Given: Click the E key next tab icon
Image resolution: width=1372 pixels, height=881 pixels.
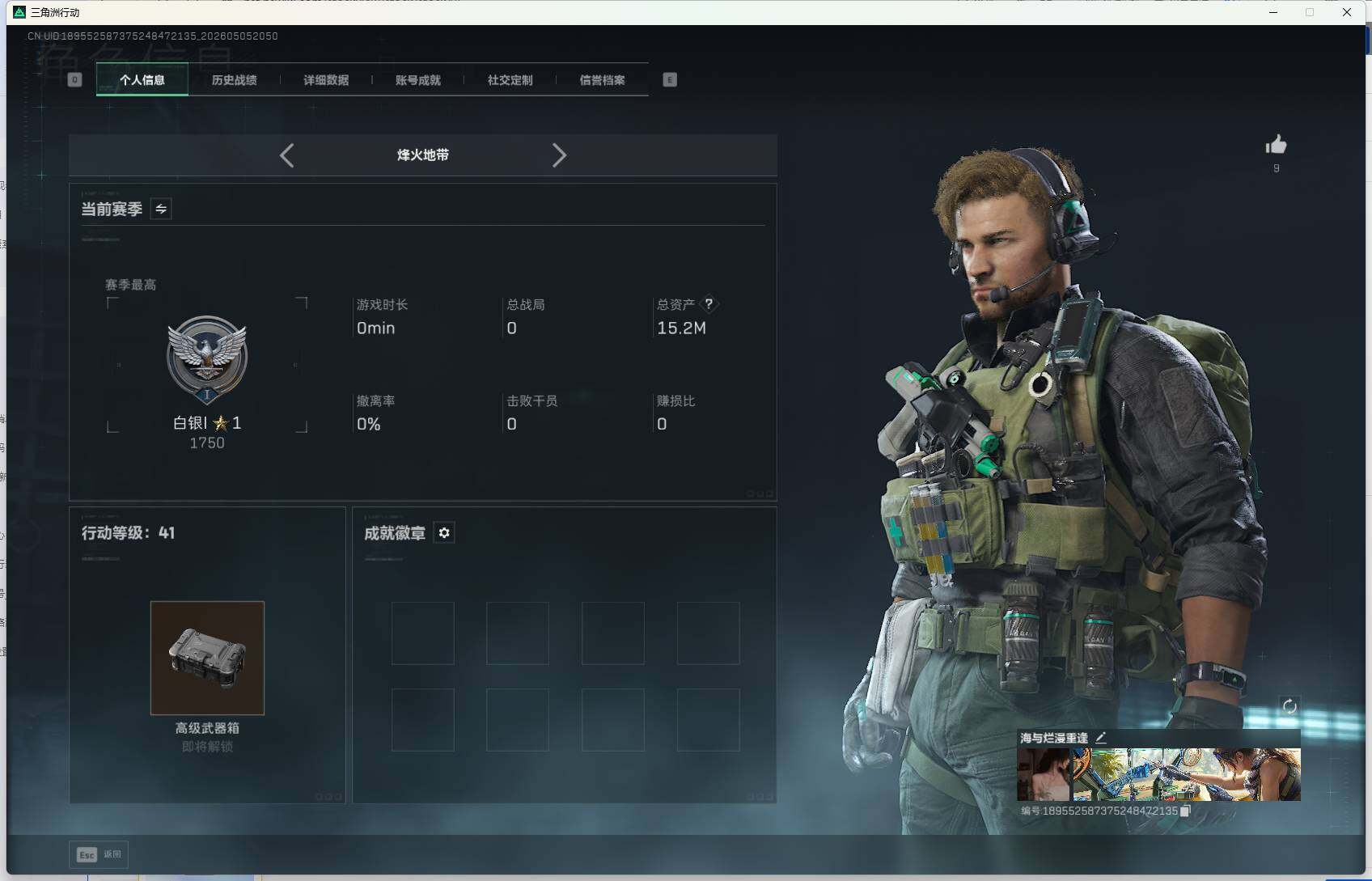Looking at the screenshot, I should tap(670, 79).
